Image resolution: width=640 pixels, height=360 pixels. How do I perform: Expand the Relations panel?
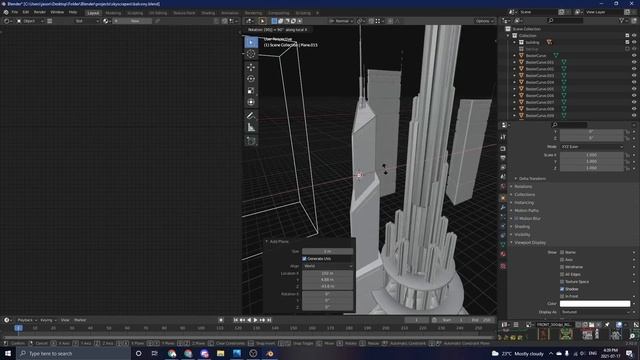click(523, 187)
